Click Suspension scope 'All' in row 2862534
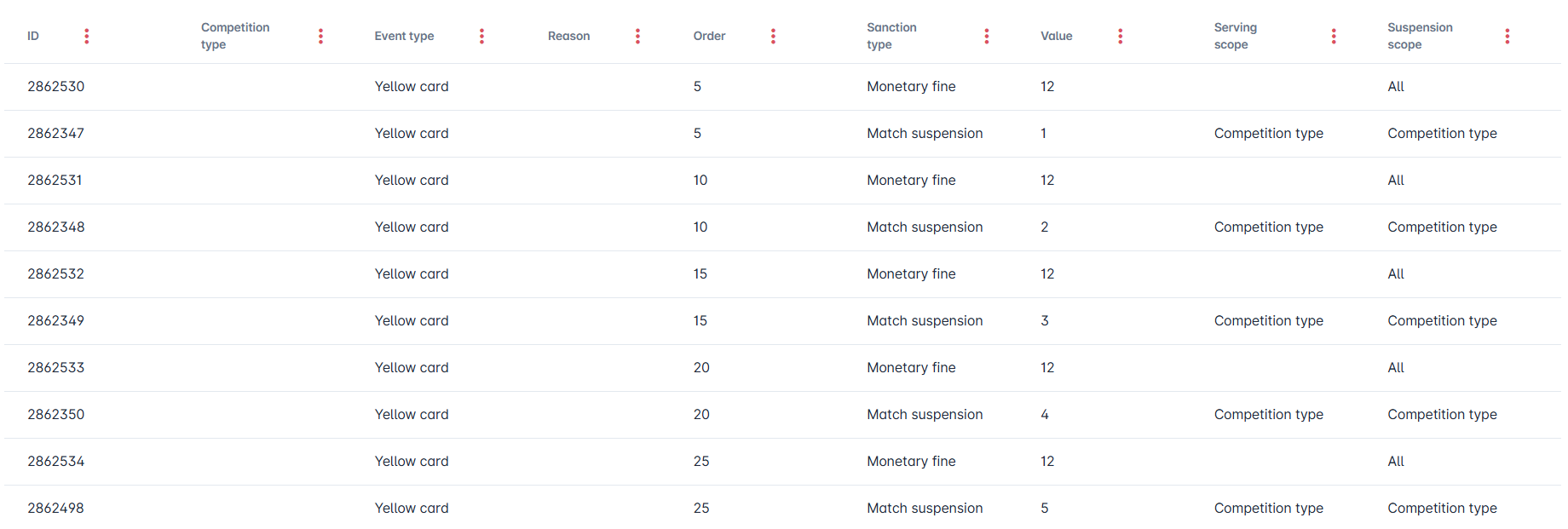Screen dimensions: 1568x529 pos(1395,462)
